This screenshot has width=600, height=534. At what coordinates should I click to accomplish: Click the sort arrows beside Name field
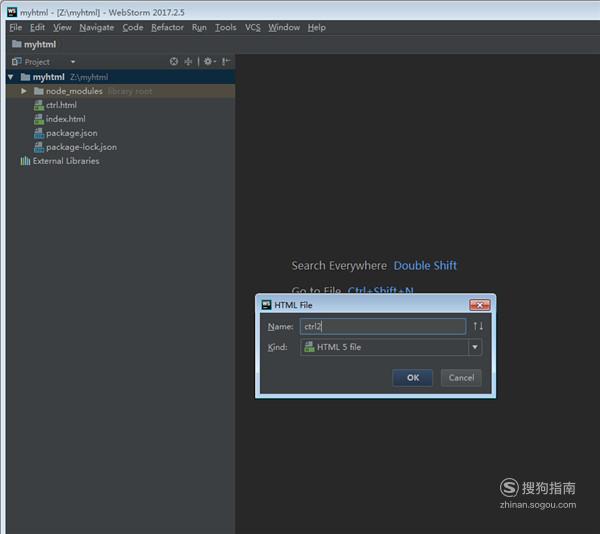(x=478, y=326)
